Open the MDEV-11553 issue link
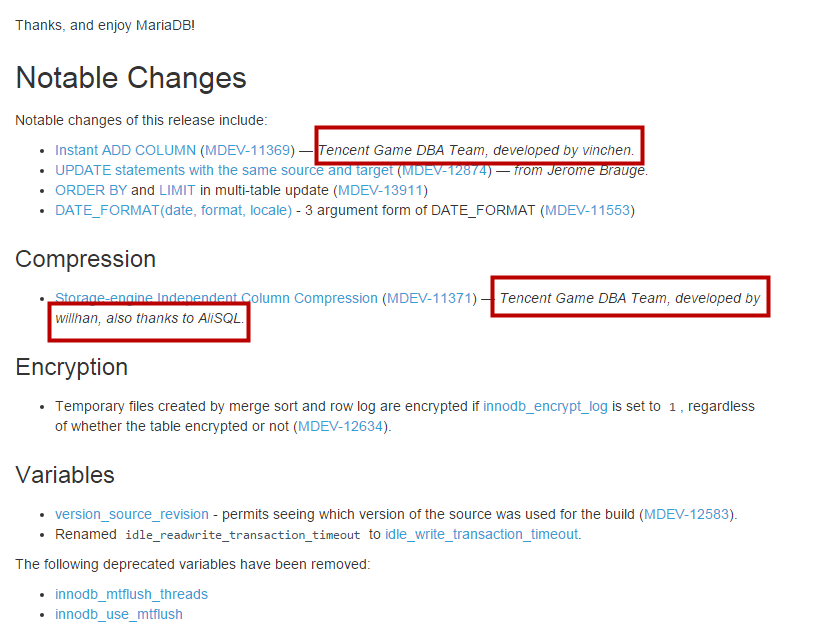 pyautogui.click(x=587, y=210)
